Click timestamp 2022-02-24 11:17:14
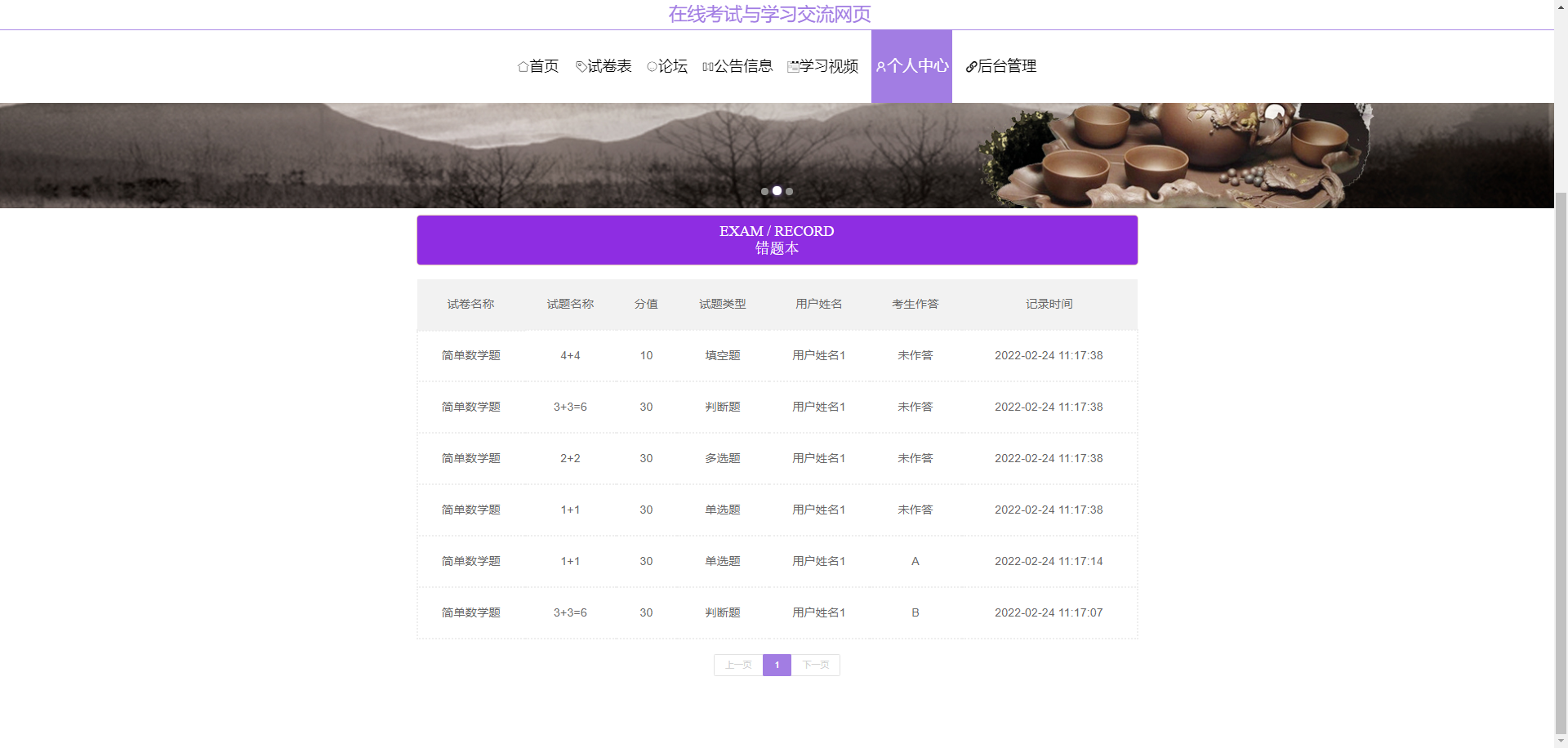Image resolution: width=1568 pixels, height=748 pixels. click(1049, 561)
